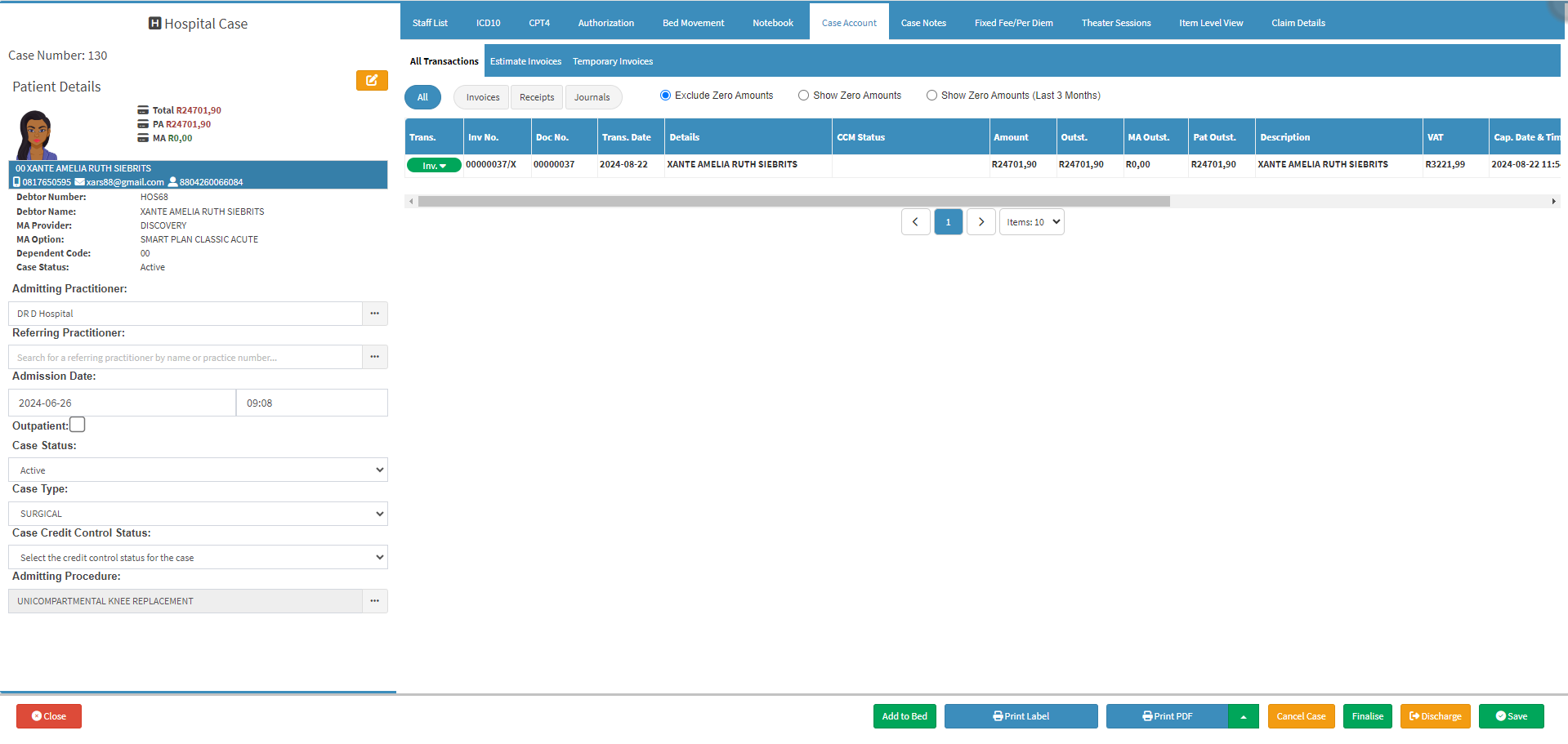The width and height of the screenshot is (1568, 744).
Task: Open the Admitting Procedure lookup ellipsis button
Action: click(374, 601)
